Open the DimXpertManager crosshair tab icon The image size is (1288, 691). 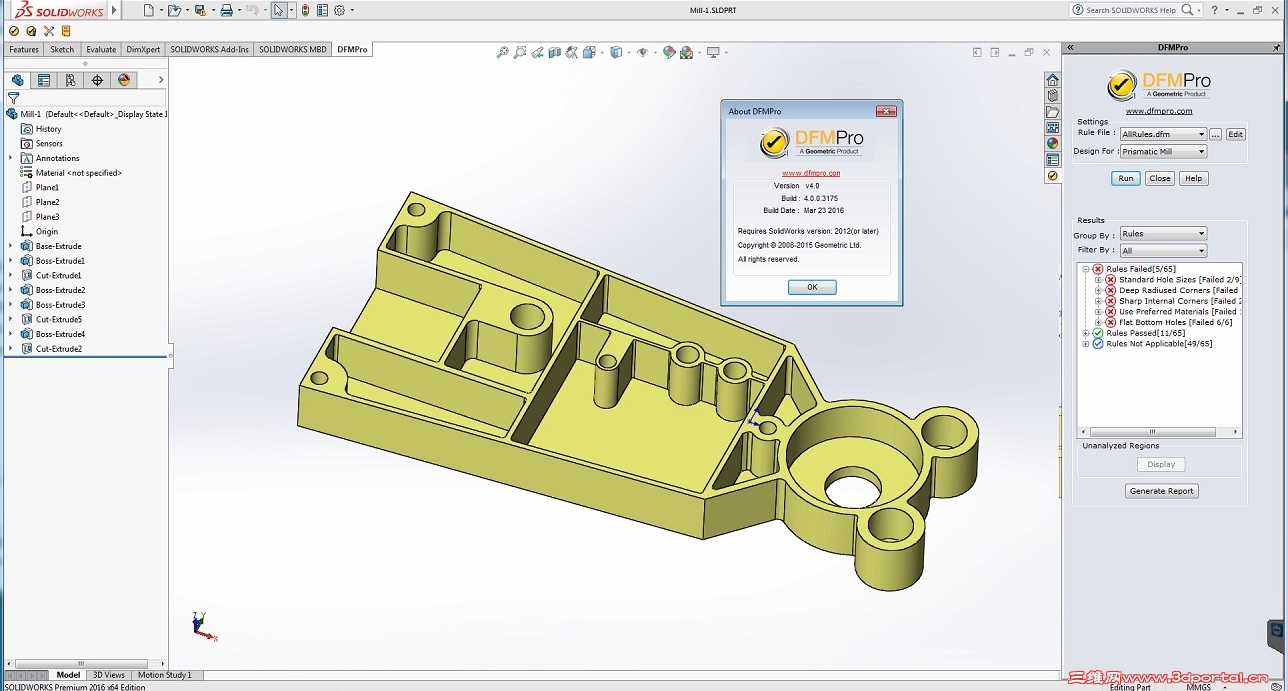tap(97, 80)
